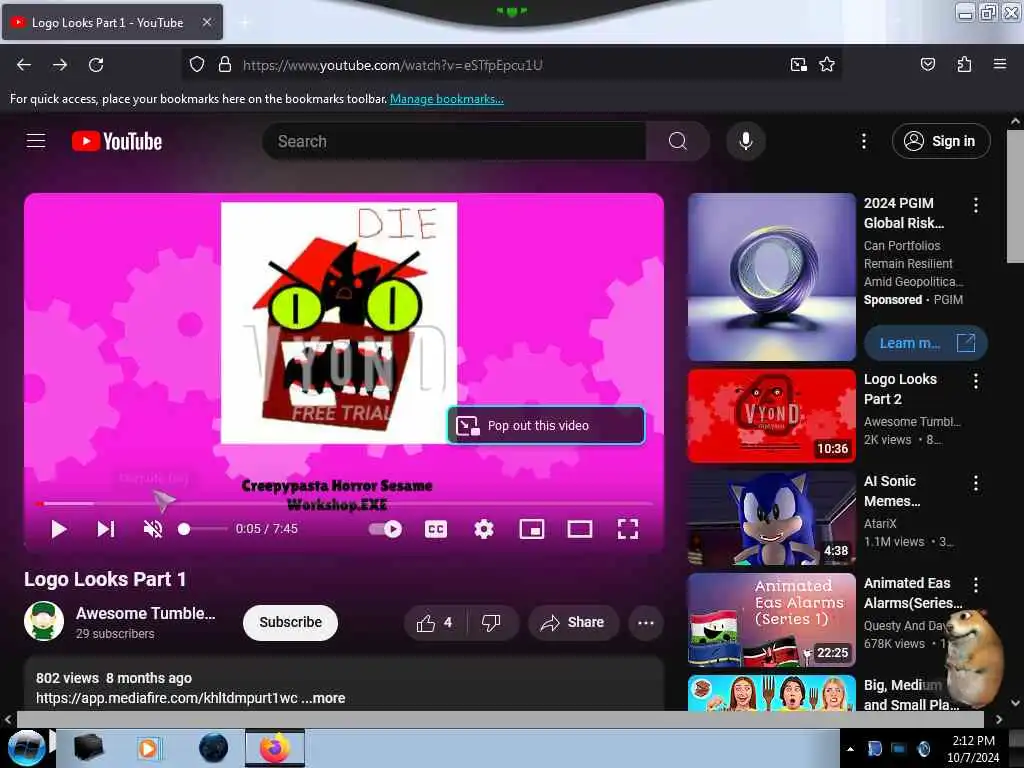Show hidden system tray icons

pos(850,749)
